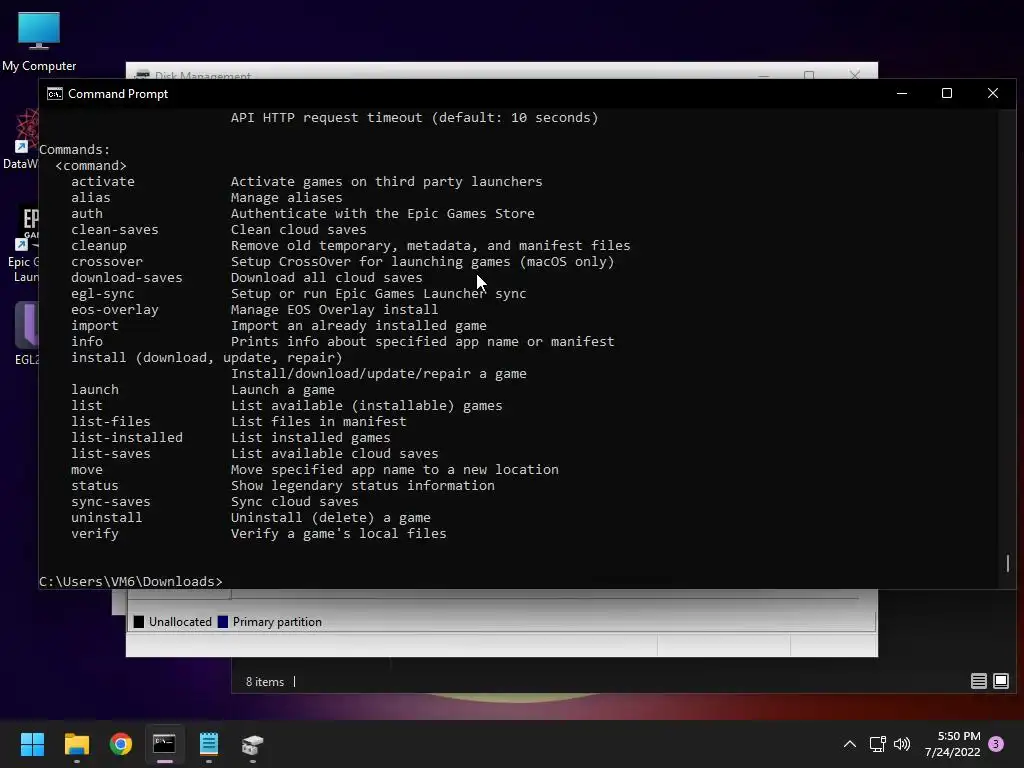Image resolution: width=1024 pixels, height=768 pixels.
Task: Click the 'download-saves' command text
Action: tap(127, 278)
